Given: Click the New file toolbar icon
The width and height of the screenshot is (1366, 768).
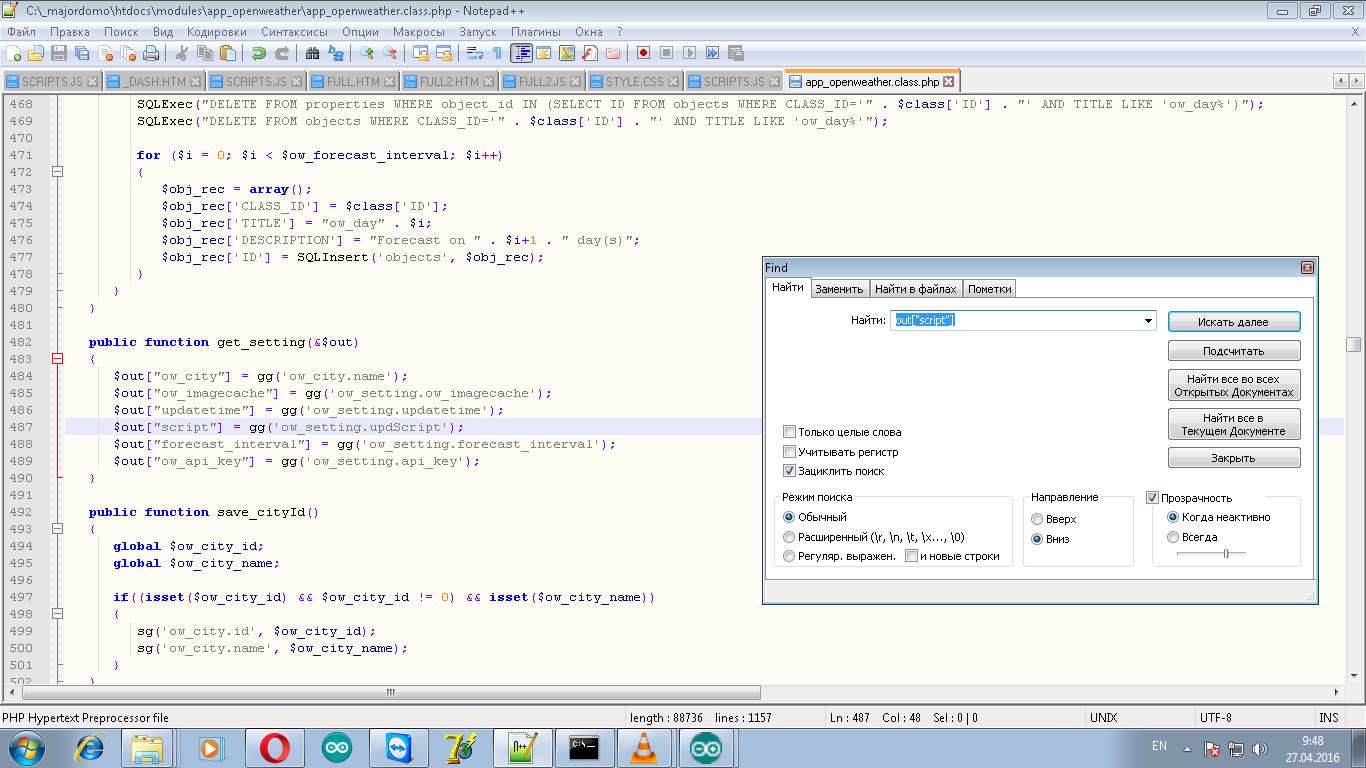Looking at the screenshot, I should [x=14, y=53].
